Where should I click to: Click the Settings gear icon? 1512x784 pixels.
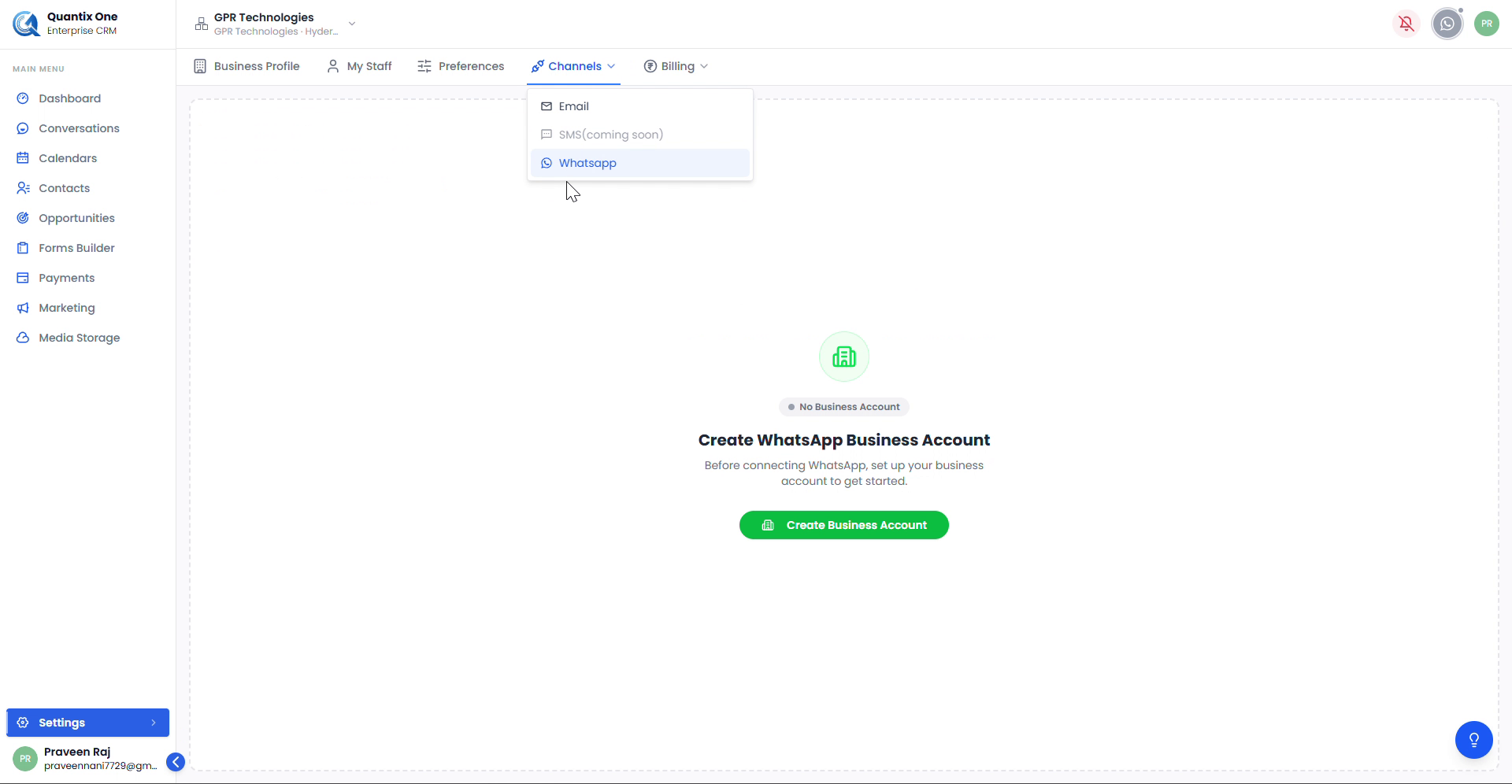tap(23, 723)
